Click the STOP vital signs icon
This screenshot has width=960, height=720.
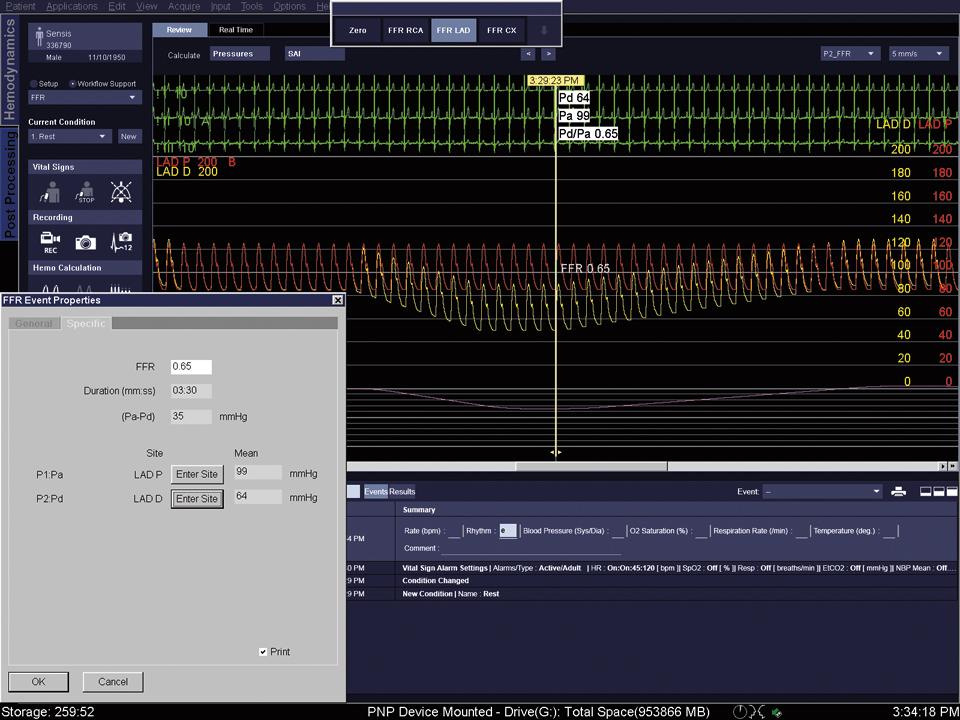pos(86,191)
